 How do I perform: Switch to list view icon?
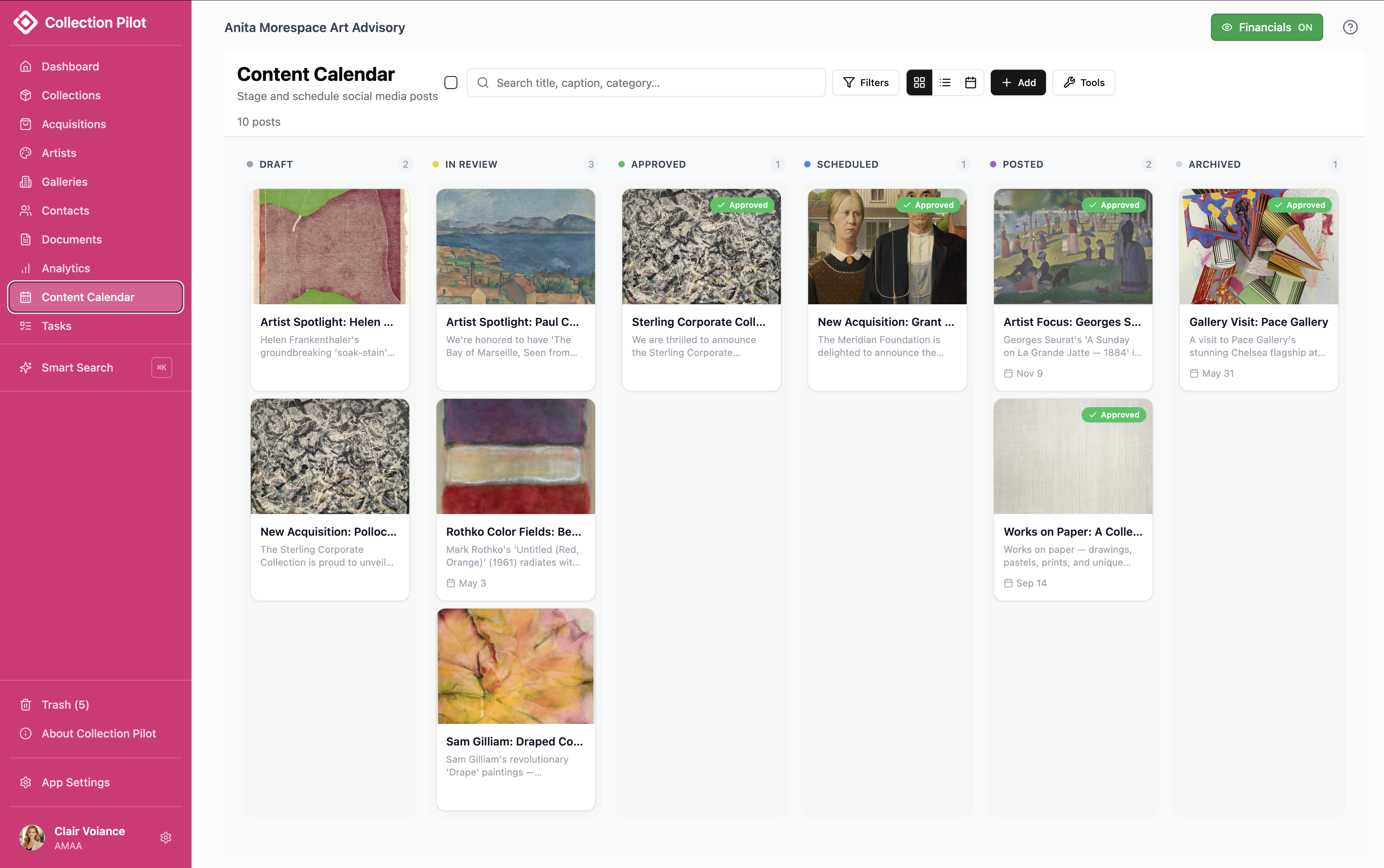(x=945, y=82)
